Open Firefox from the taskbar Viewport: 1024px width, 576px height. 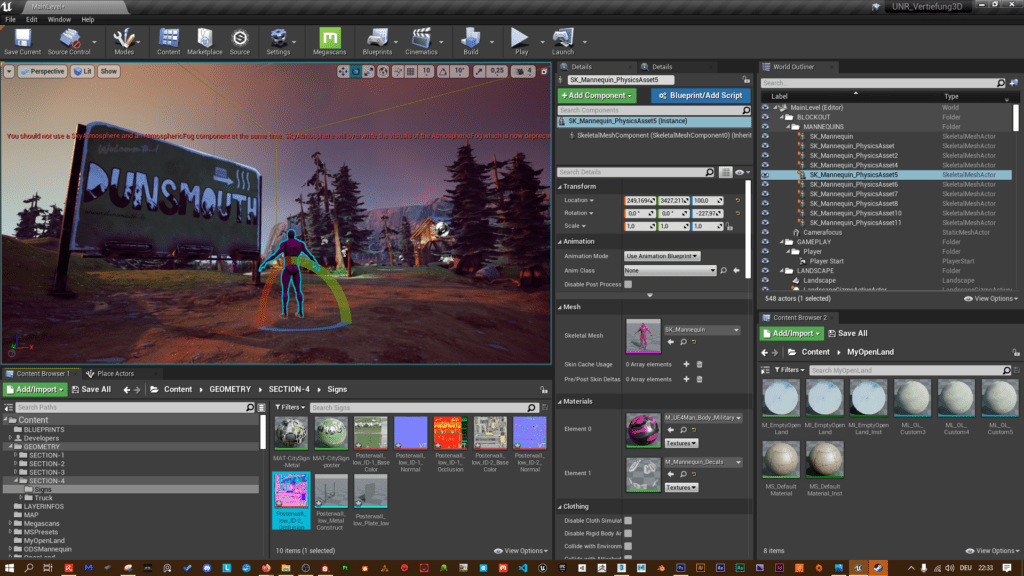tap(266, 568)
